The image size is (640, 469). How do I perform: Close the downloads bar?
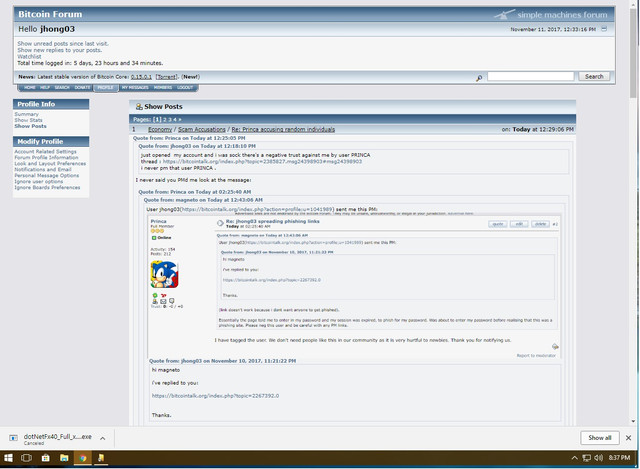(x=629, y=438)
